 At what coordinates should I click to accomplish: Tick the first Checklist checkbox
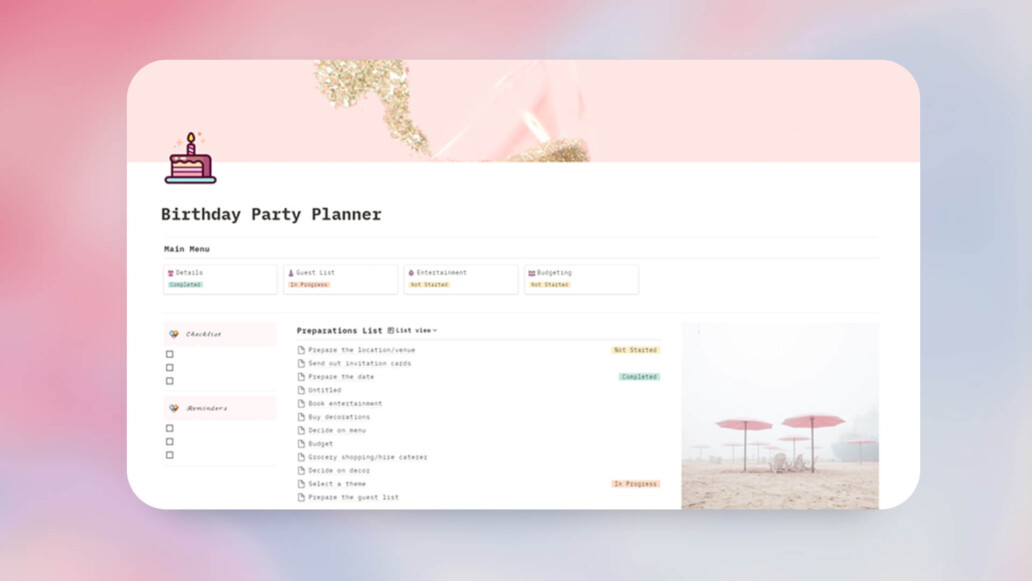tap(170, 354)
